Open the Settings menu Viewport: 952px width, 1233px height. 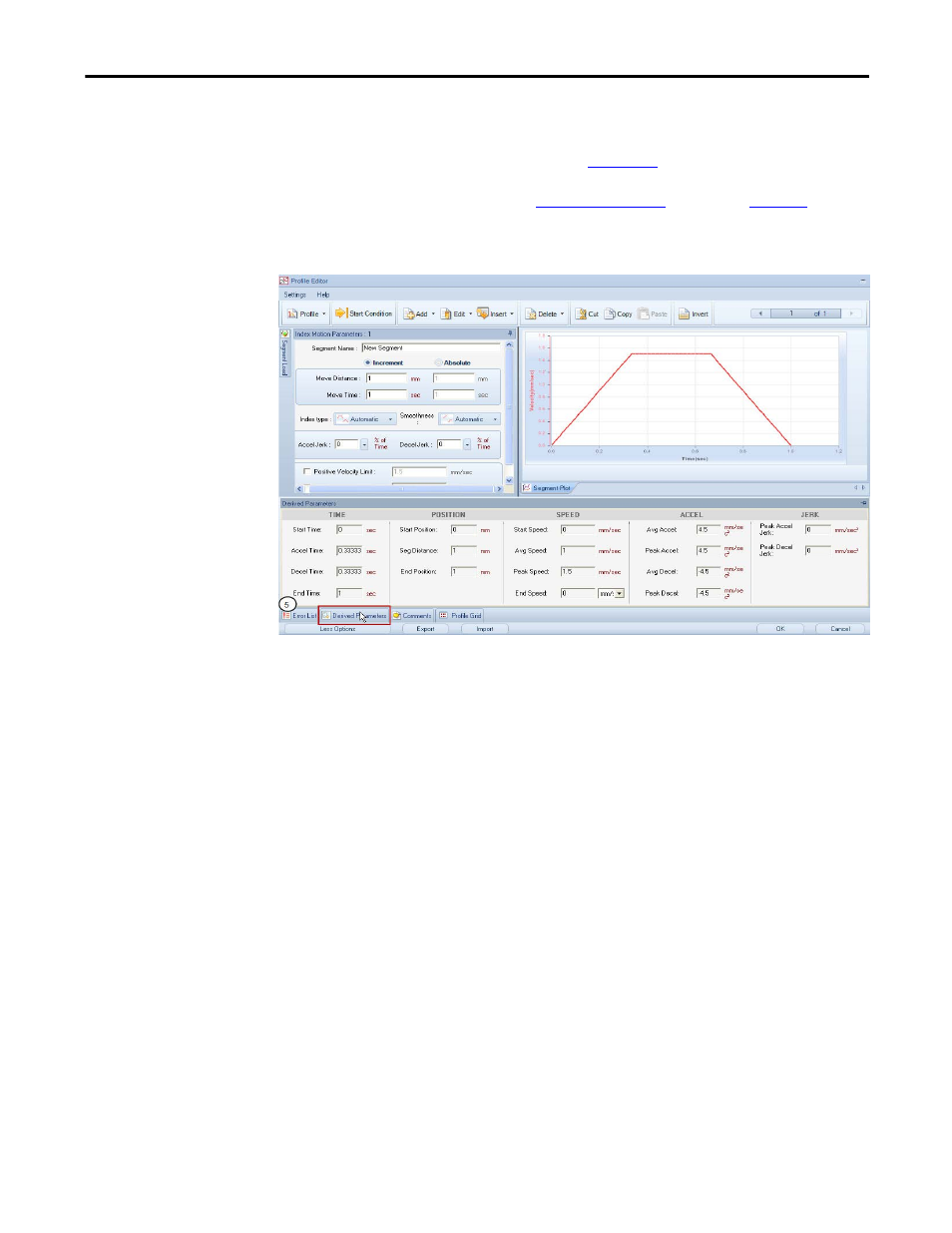[x=295, y=295]
